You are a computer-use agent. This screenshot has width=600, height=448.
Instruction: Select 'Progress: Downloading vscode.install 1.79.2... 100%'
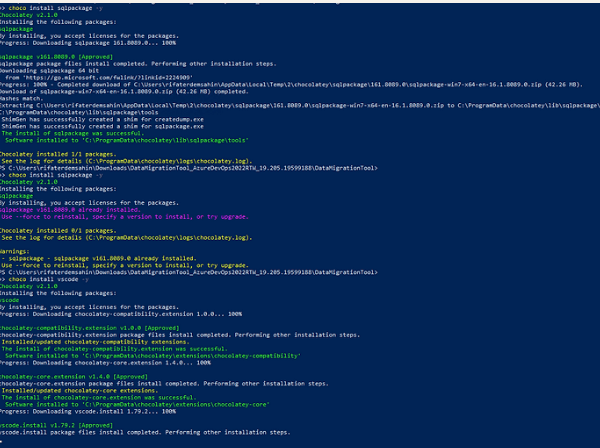click(88, 412)
